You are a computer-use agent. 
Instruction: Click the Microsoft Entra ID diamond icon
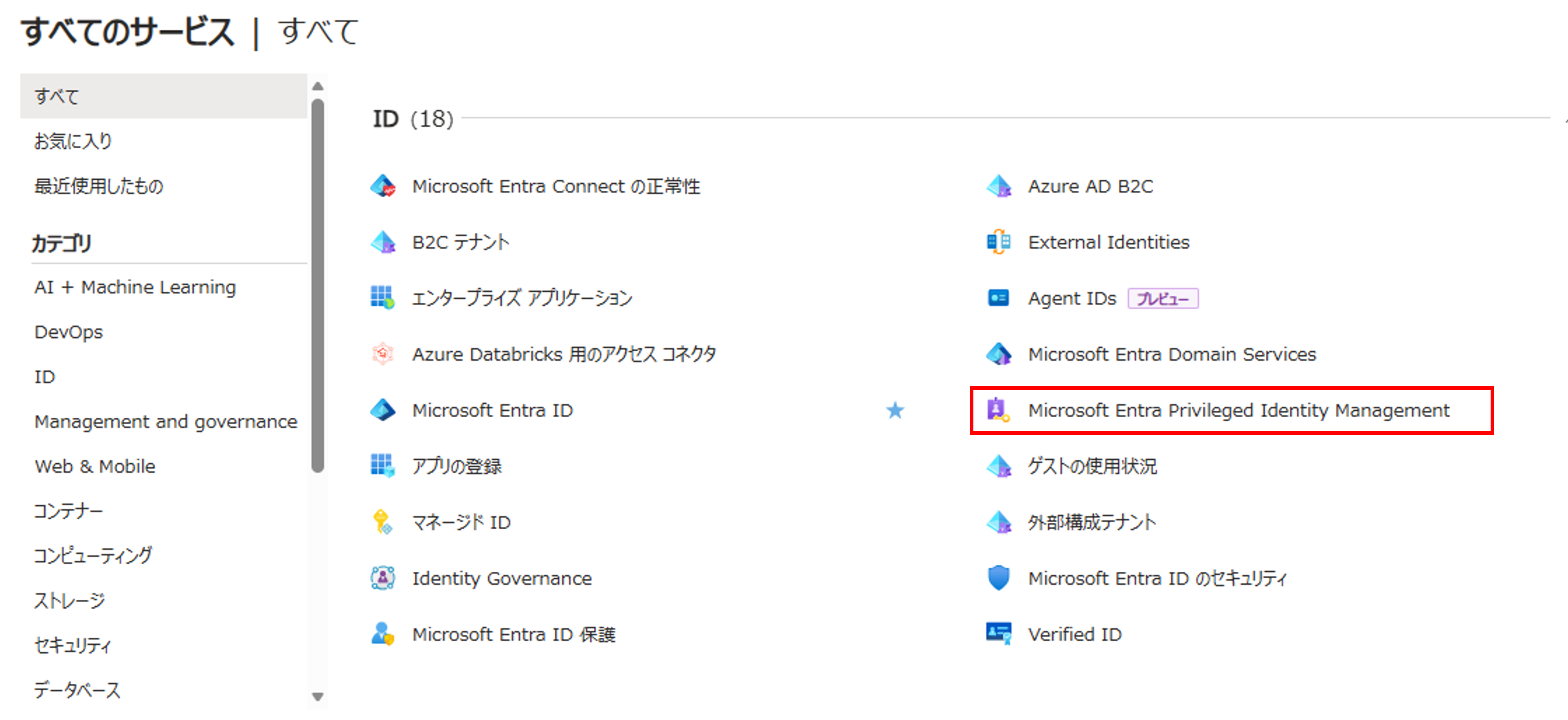[x=383, y=410]
